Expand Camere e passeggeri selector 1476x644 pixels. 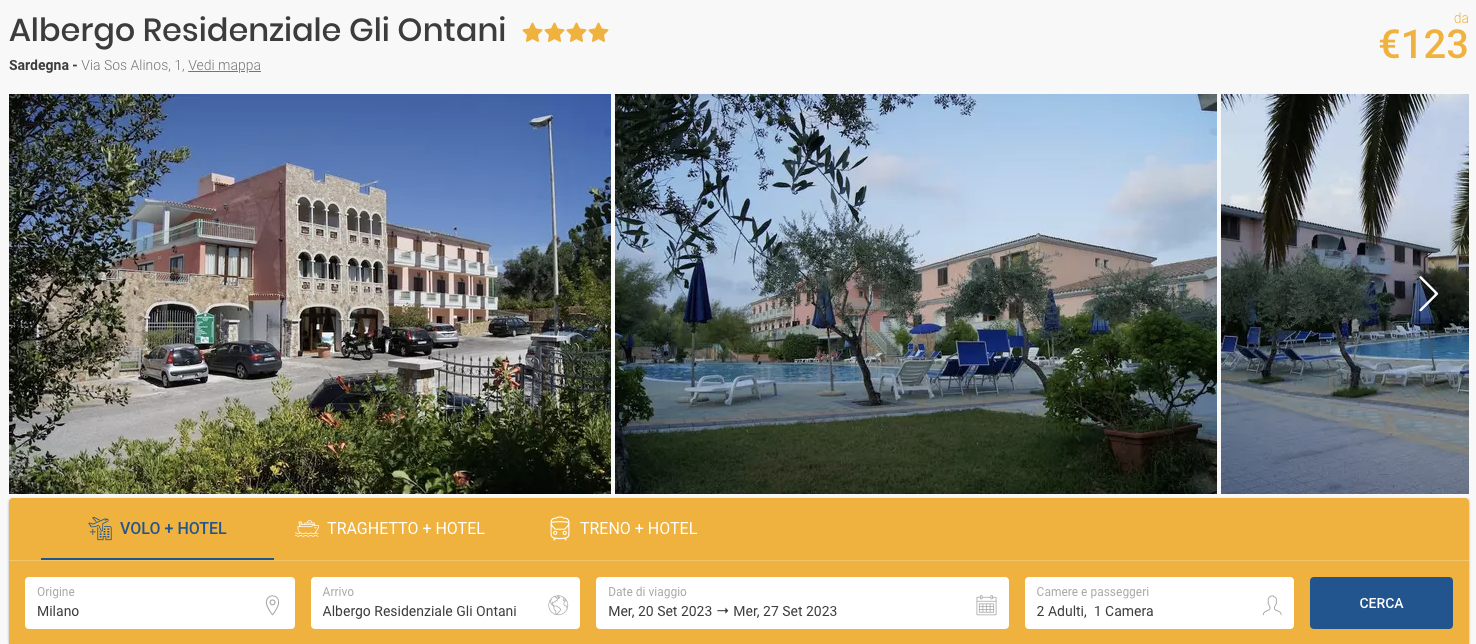(1159, 603)
